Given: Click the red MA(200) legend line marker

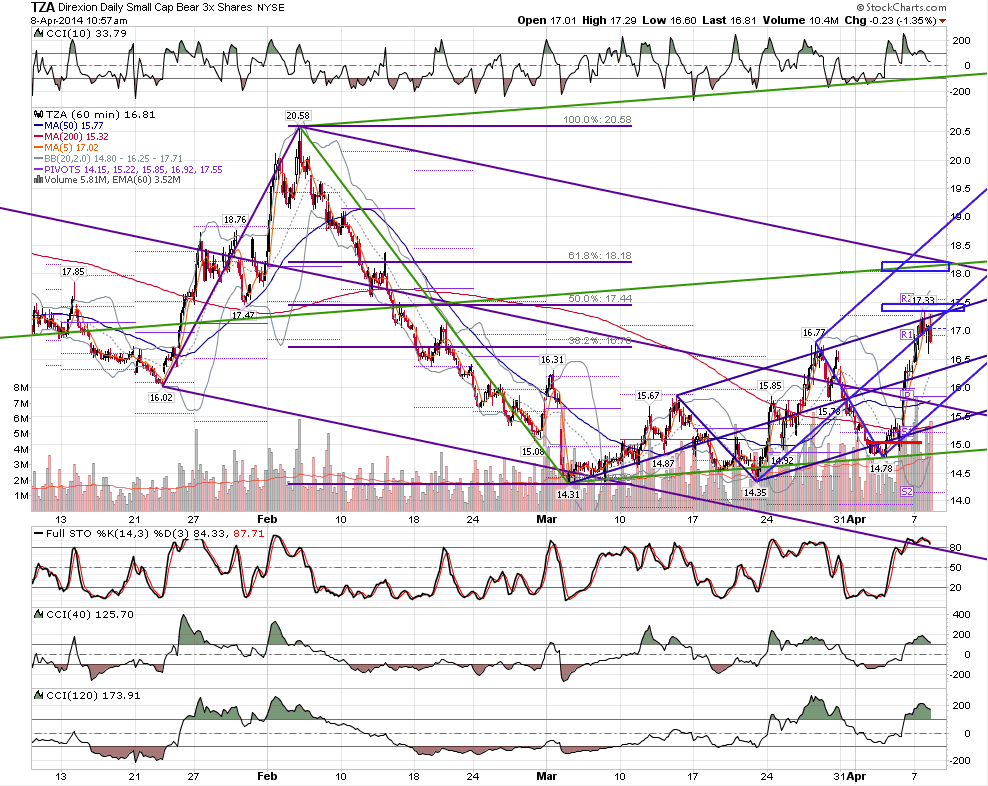Looking at the screenshot, I should coord(38,137).
